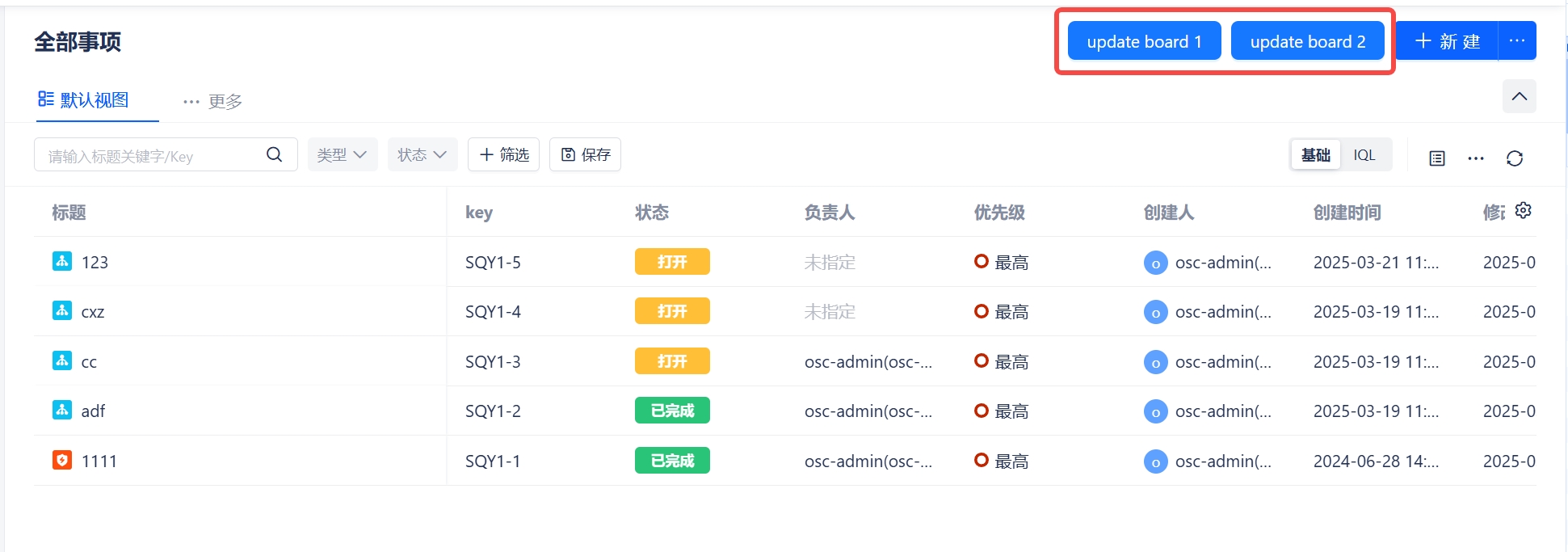Click the refresh icon in toolbar
Screen dimensions: 1568x552
[1514, 158]
